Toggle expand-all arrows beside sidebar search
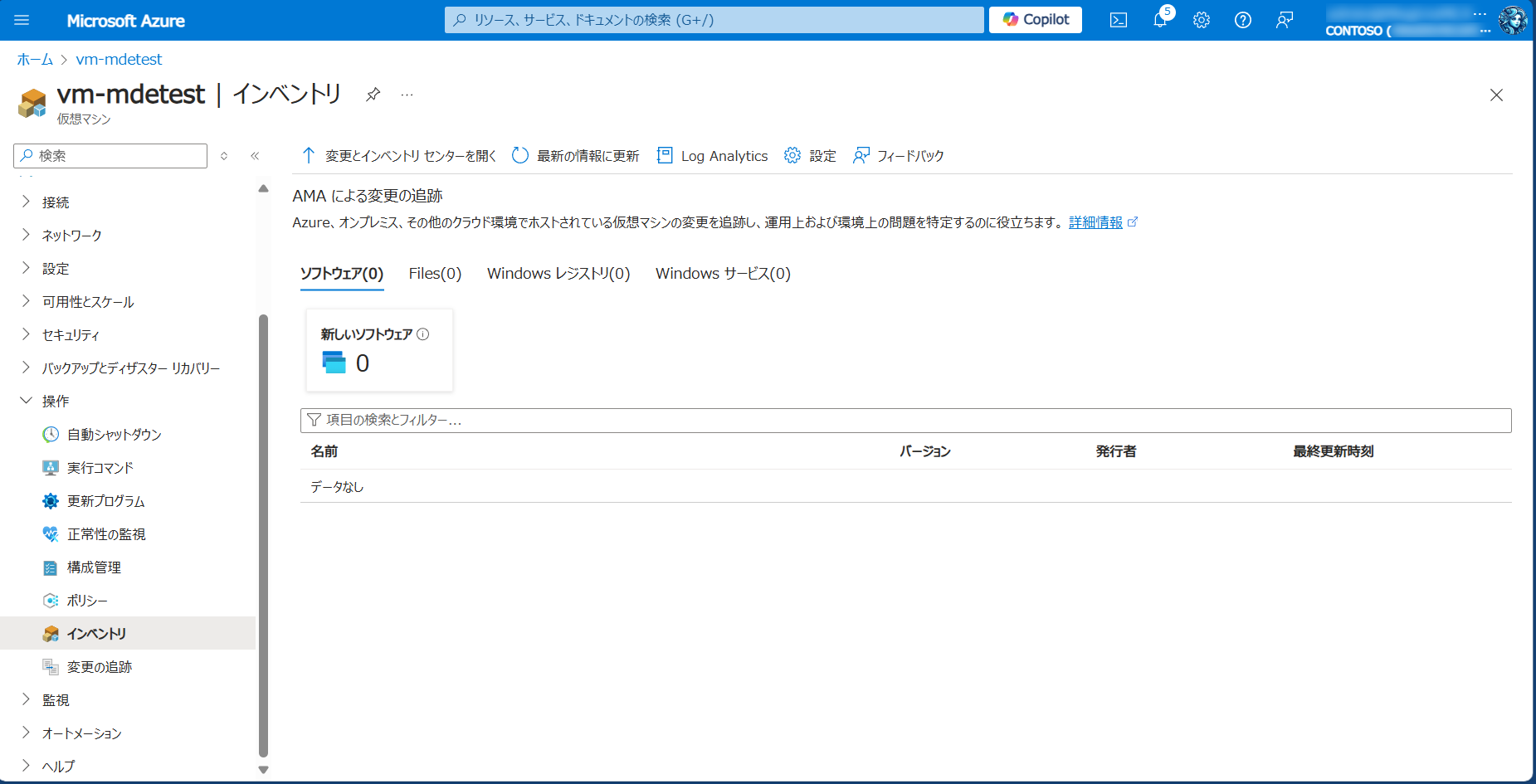This screenshot has height=784, width=1536. coord(224,156)
